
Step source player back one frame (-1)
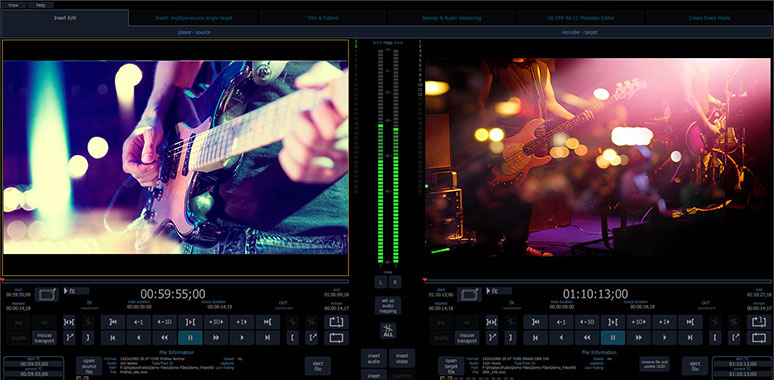tap(139, 322)
